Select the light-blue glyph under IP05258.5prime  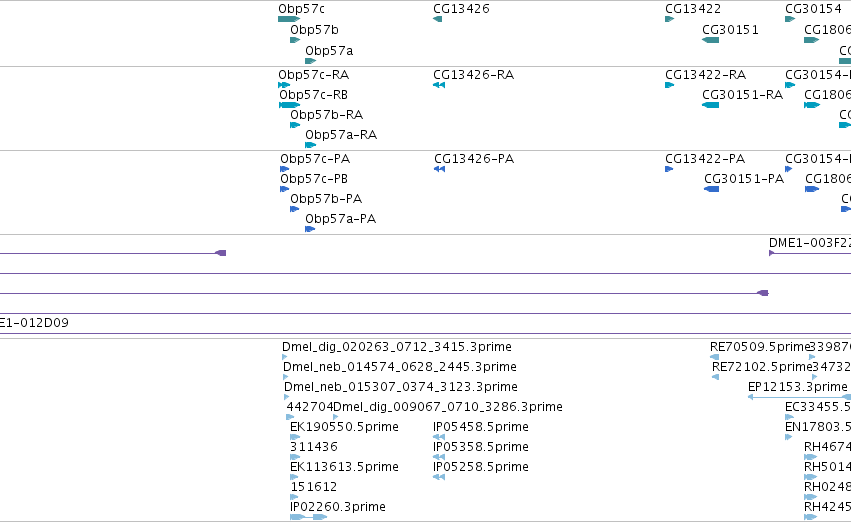point(439,477)
